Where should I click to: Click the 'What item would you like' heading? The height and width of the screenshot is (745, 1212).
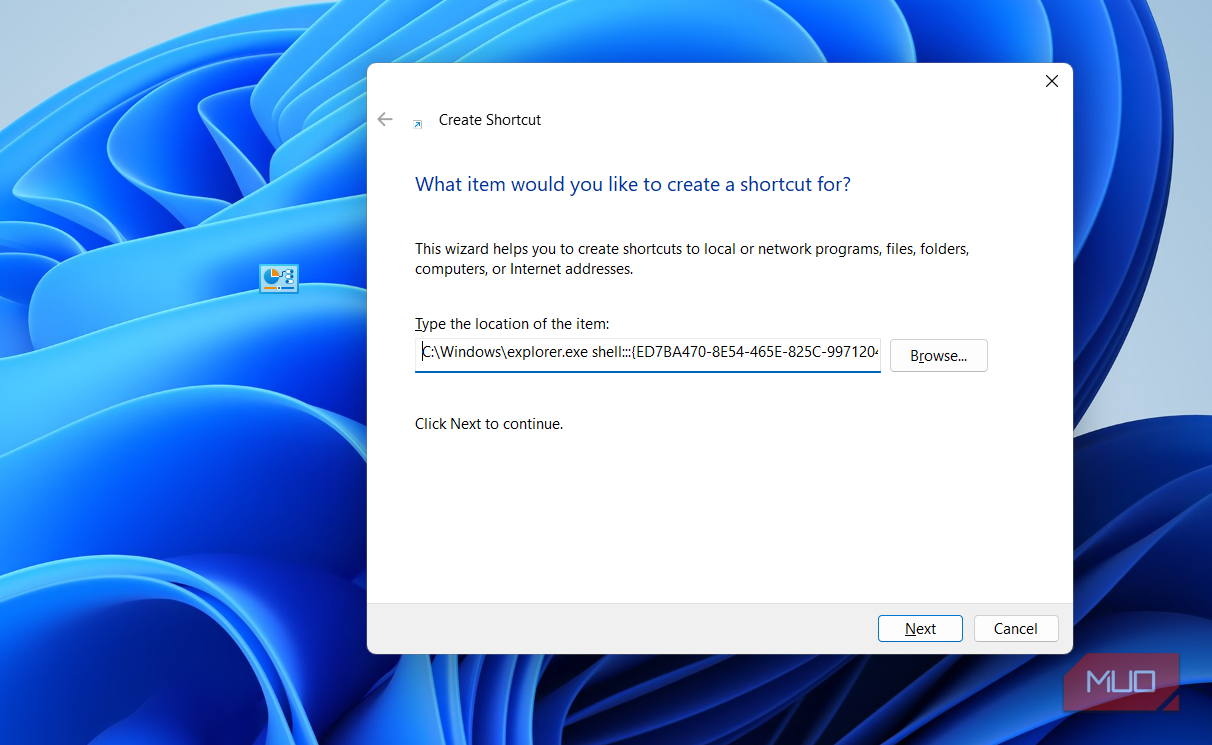[x=633, y=184]
